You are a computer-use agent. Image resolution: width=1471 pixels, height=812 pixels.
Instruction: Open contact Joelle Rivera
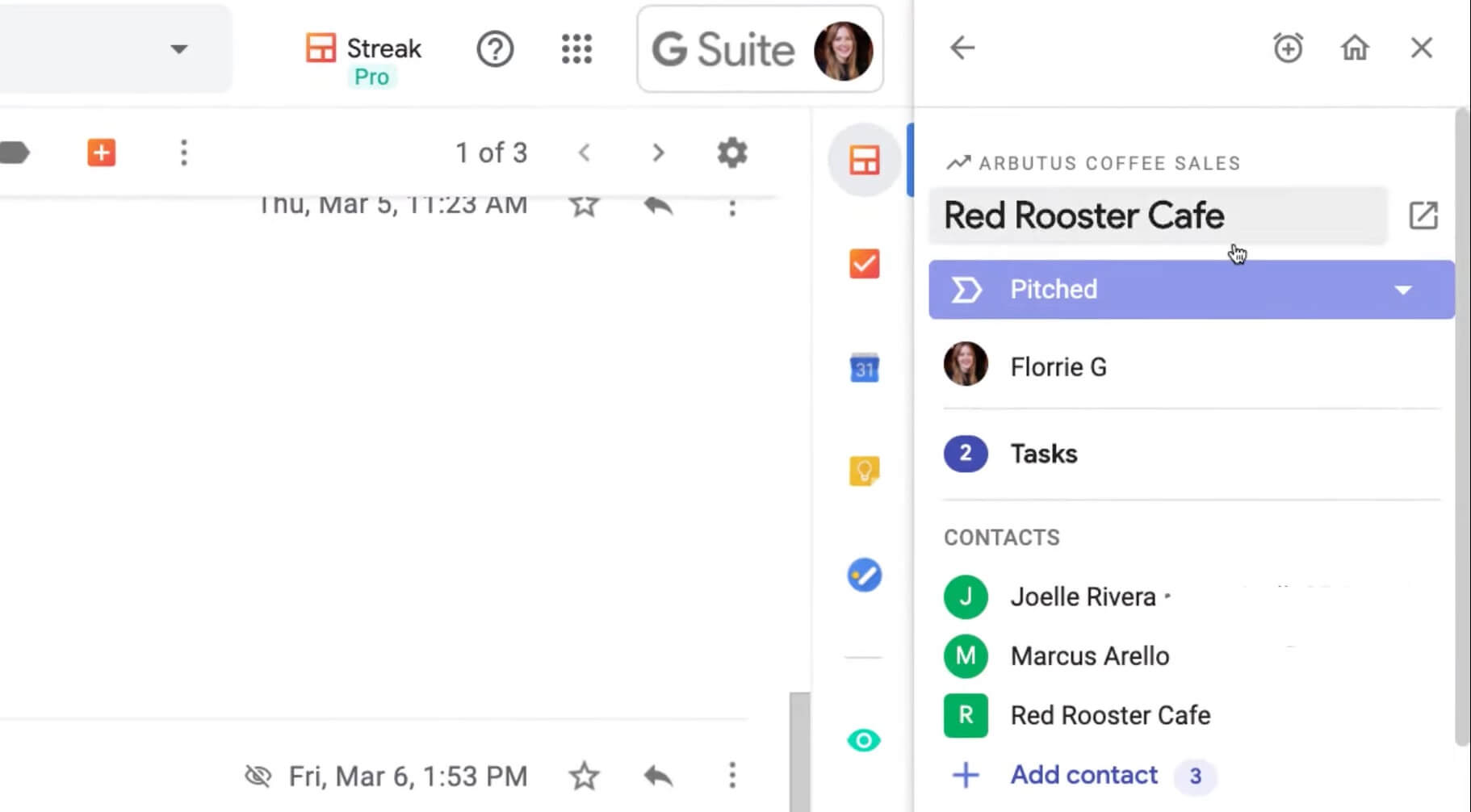[1083, 597]
